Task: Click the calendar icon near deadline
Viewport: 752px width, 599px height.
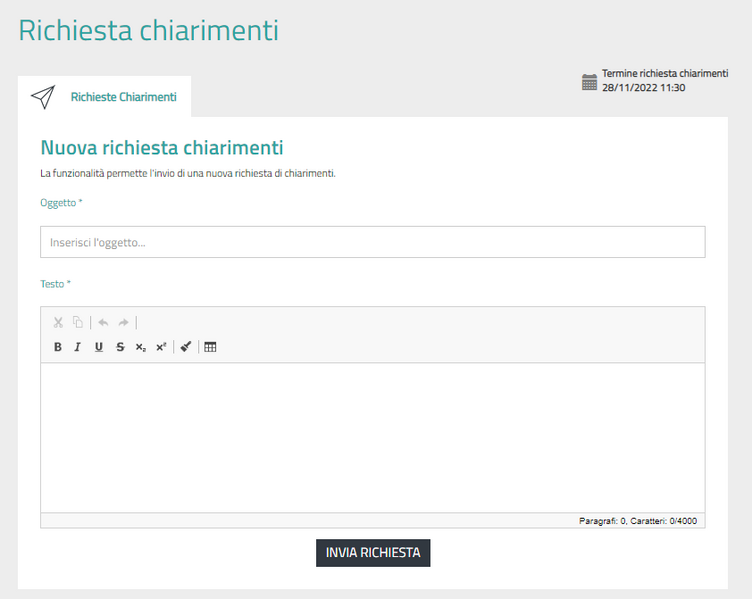Action: point(590,82)
